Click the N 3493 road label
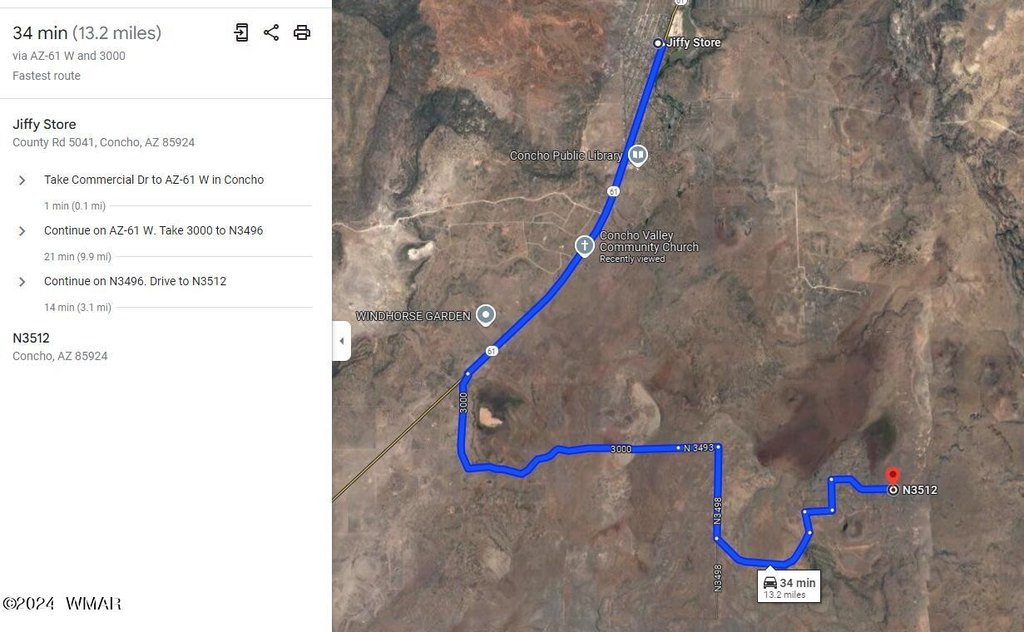This screenshot has height=632, width=1024. coord(698,448)
